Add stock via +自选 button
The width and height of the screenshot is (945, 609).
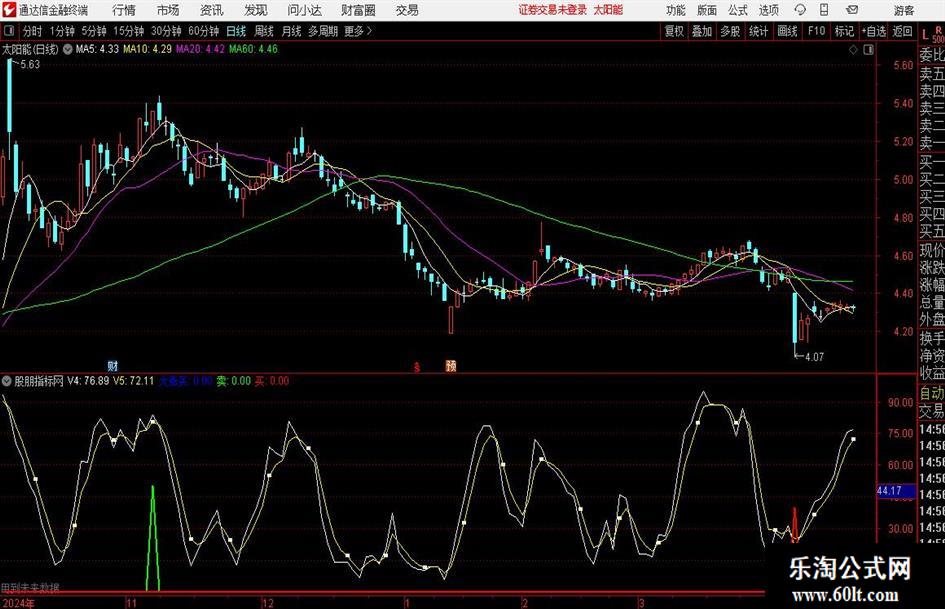click(874, 31)
